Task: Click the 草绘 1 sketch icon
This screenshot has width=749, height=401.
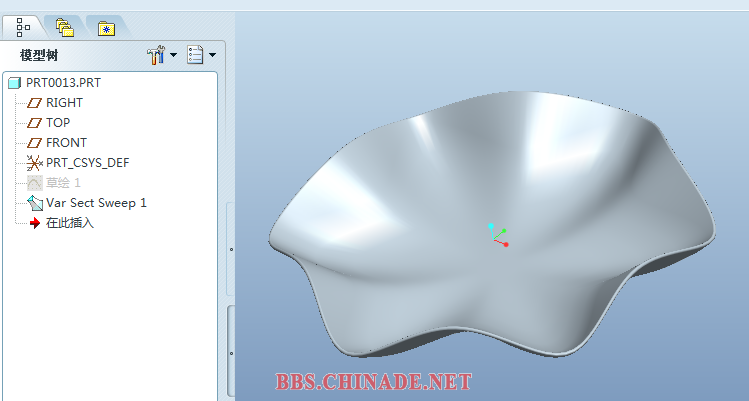Action: 35,183
